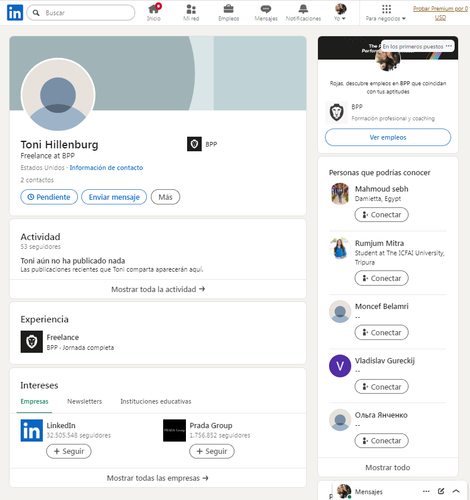Open Notificaciones bell icon
Screen dimensions: 470x500
303,12
